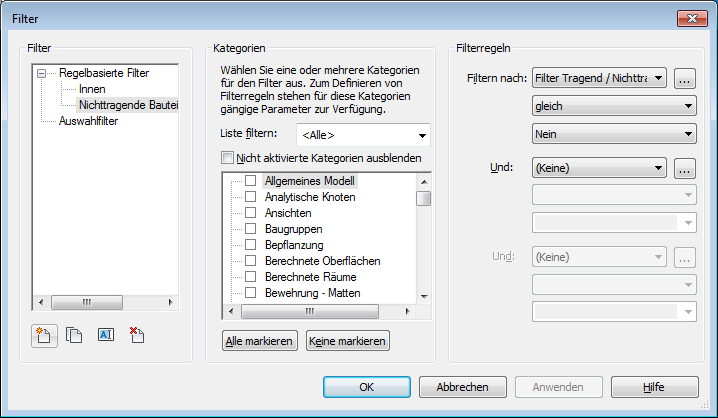Open the Nein value dropdown
The height and width of the screenshot is (418, 718).
coord(614,133)
